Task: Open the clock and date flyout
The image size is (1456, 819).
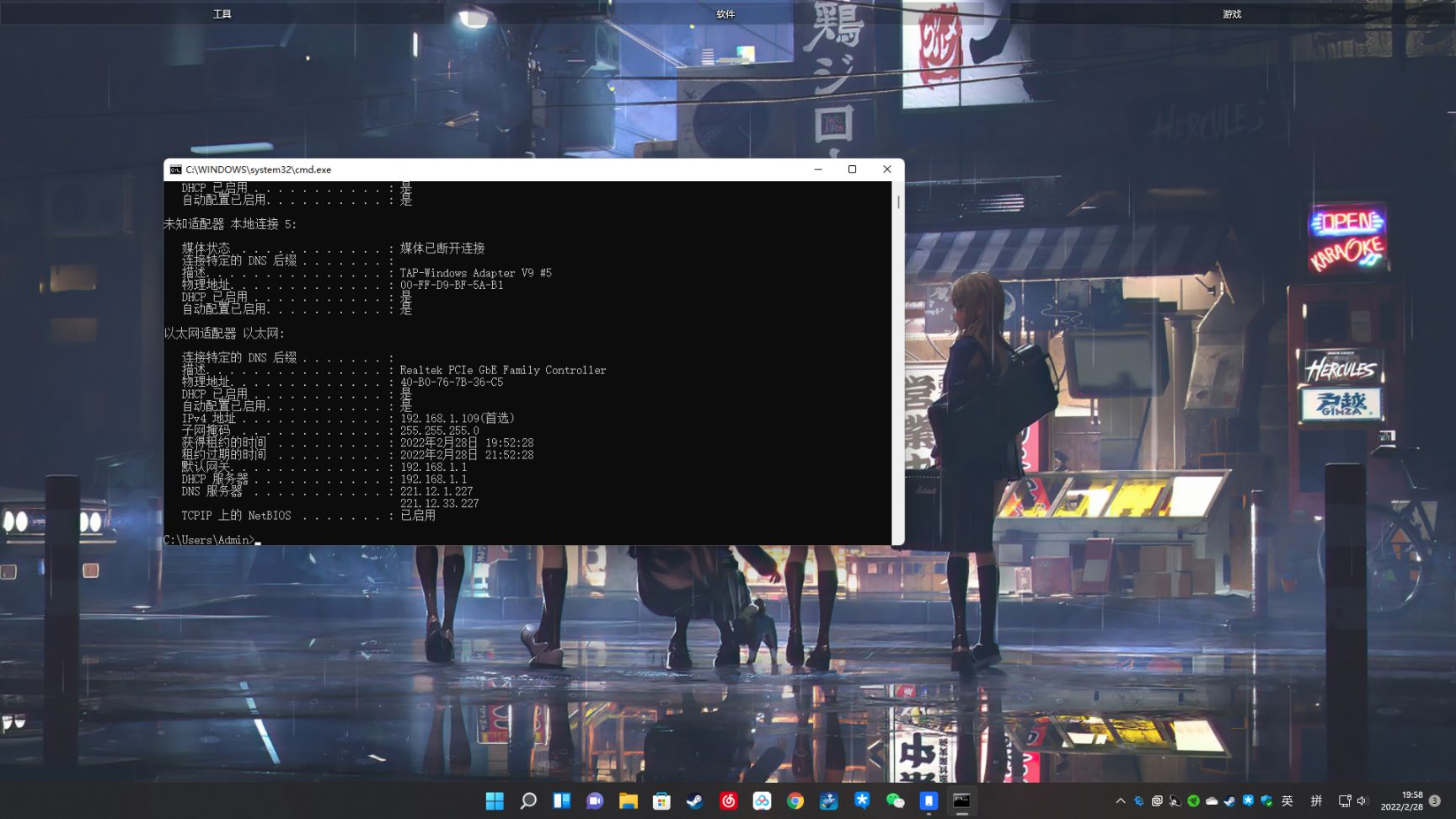Action: (1402, 801)
